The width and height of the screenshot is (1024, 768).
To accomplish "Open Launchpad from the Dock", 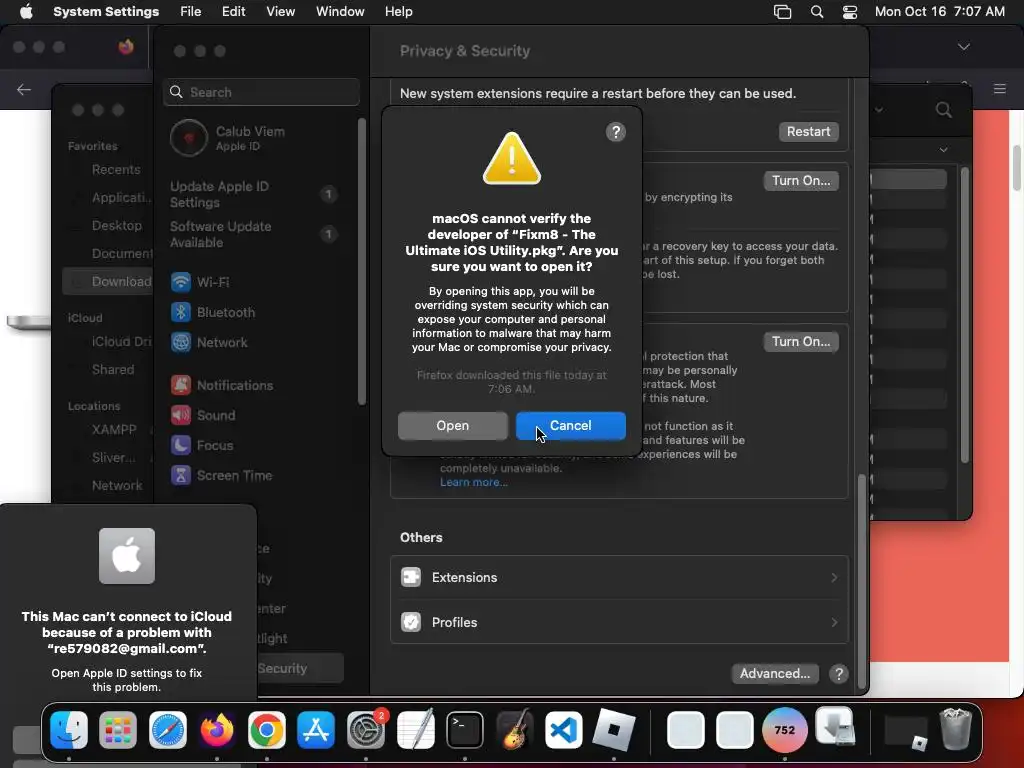I will point(118,730).
